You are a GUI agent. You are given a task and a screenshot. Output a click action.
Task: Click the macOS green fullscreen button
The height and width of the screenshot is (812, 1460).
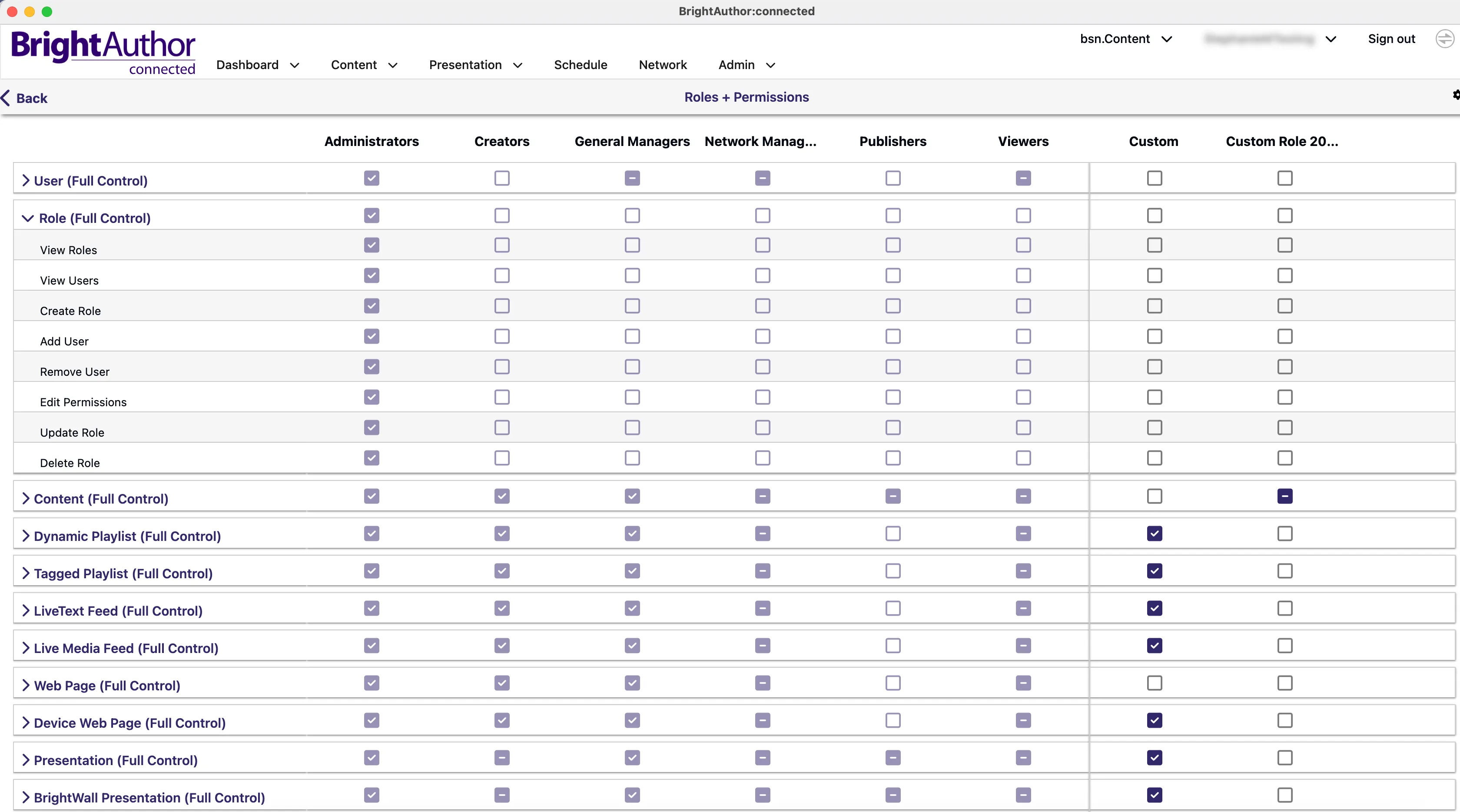pyautogui.click(x=47, y=11)
